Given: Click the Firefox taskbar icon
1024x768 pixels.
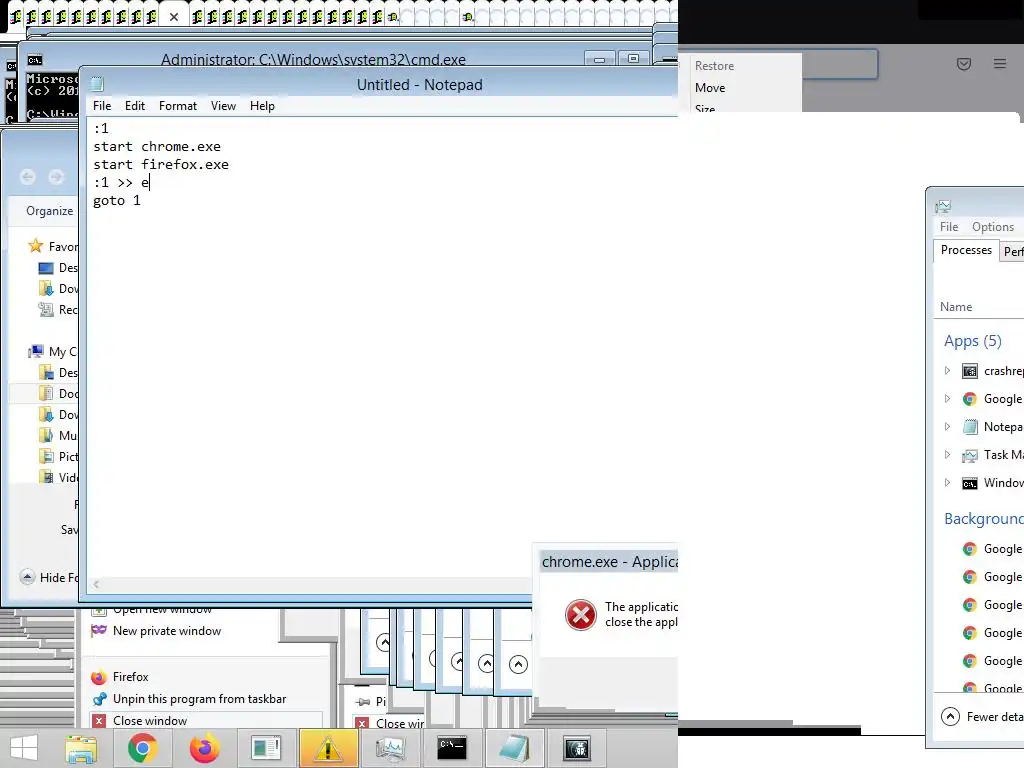Looking at the screenshot, I should [x=204, y=748].
